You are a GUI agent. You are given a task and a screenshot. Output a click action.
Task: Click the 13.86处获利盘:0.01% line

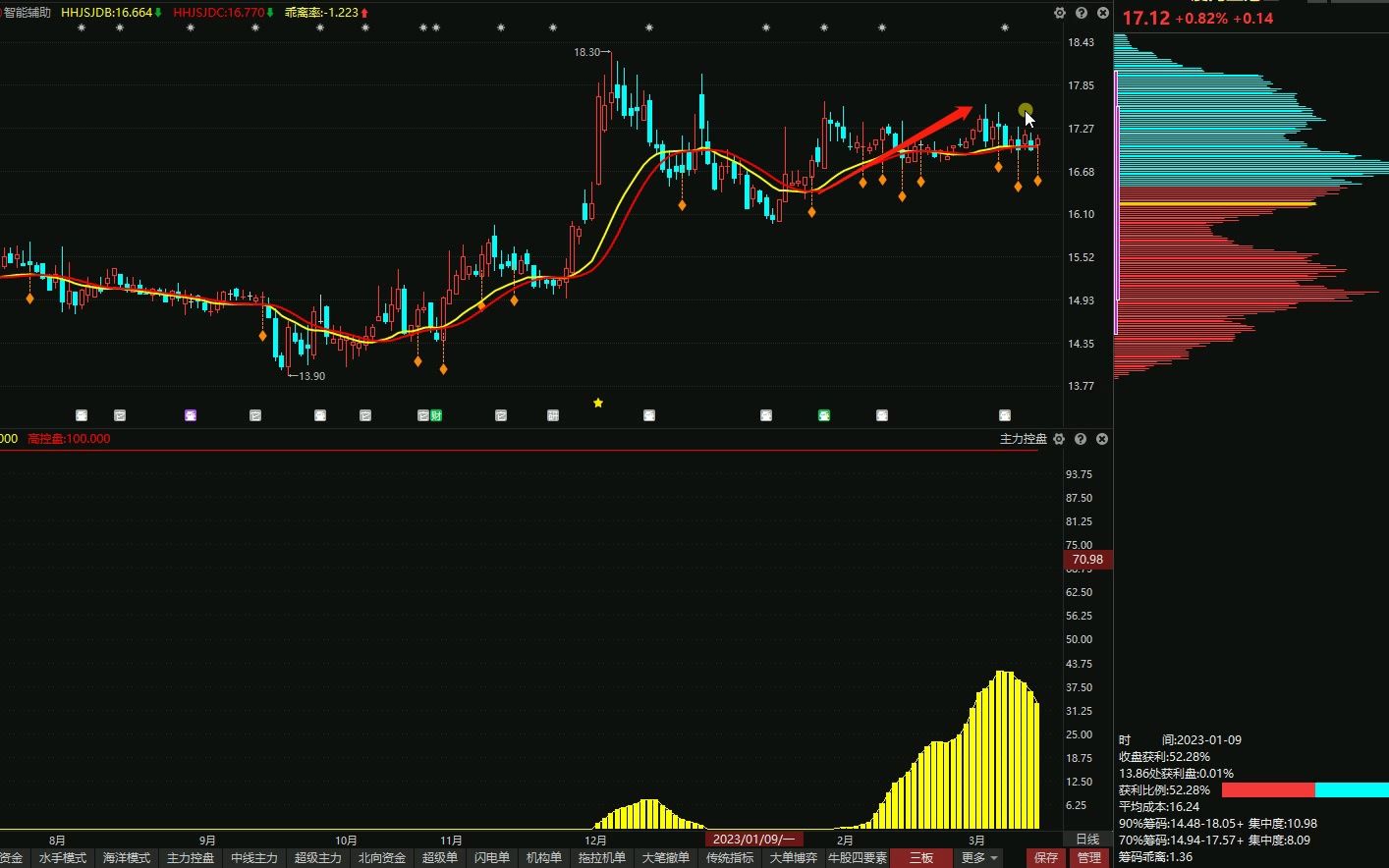point(1176,774)
